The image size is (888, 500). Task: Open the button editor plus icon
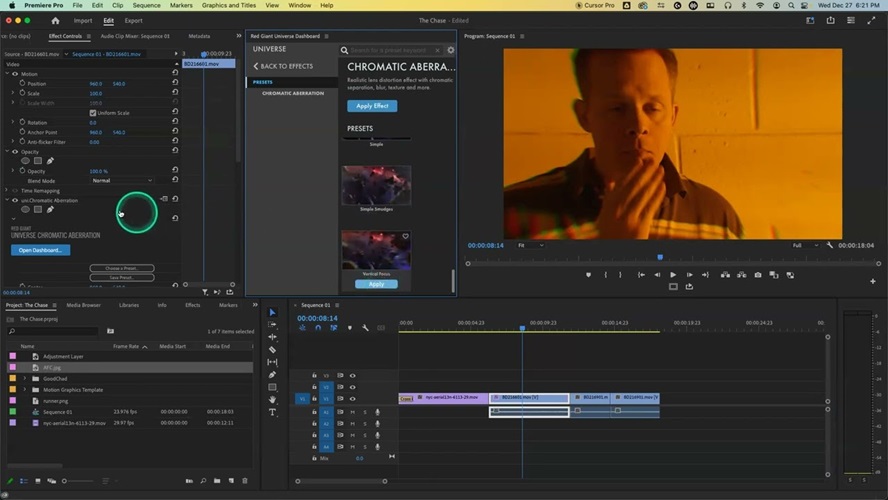pyautogui.click(x=873, y=281)
